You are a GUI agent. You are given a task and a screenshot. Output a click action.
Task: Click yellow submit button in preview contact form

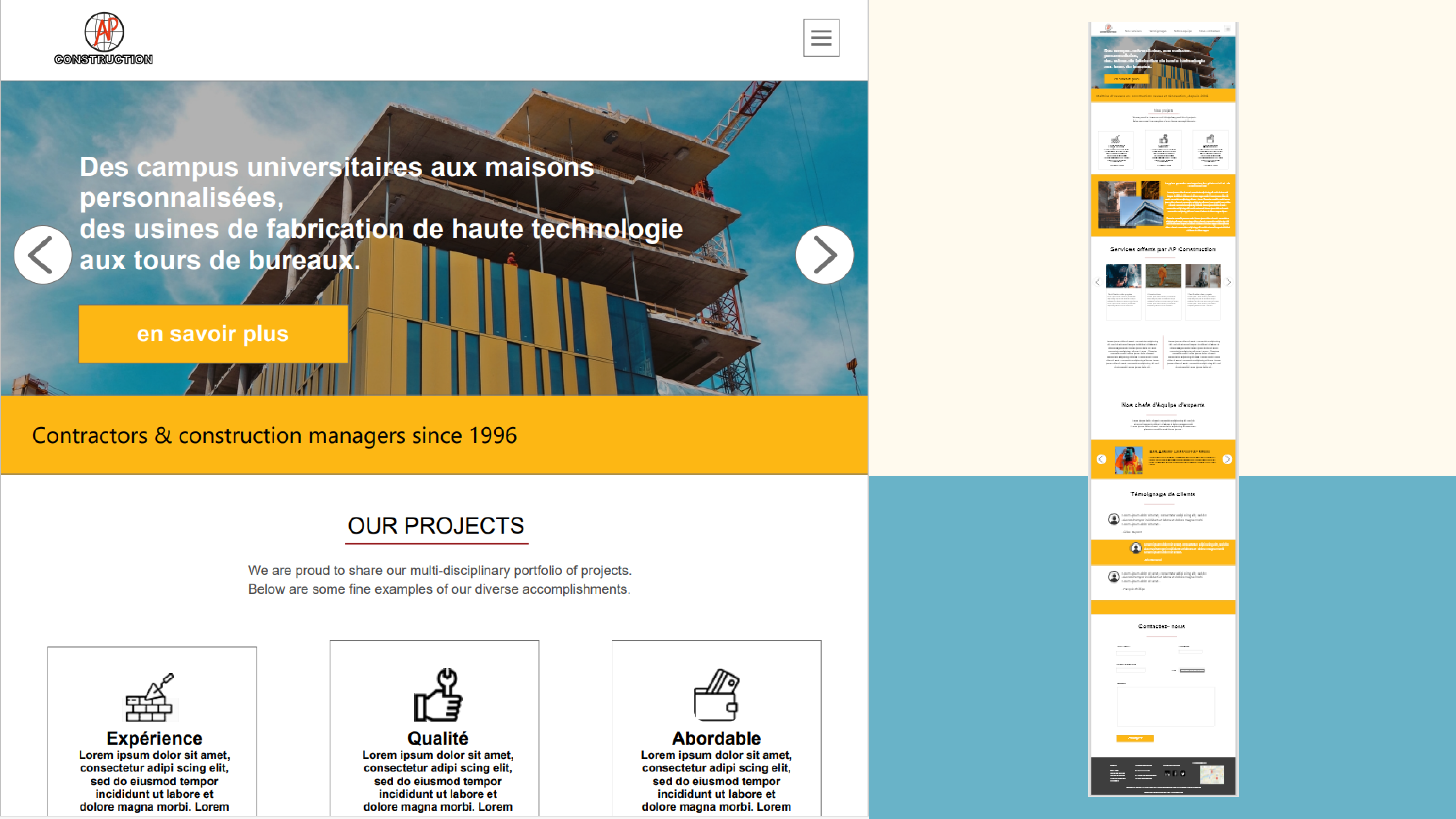pyautogui.click(x=1135, y=738)
